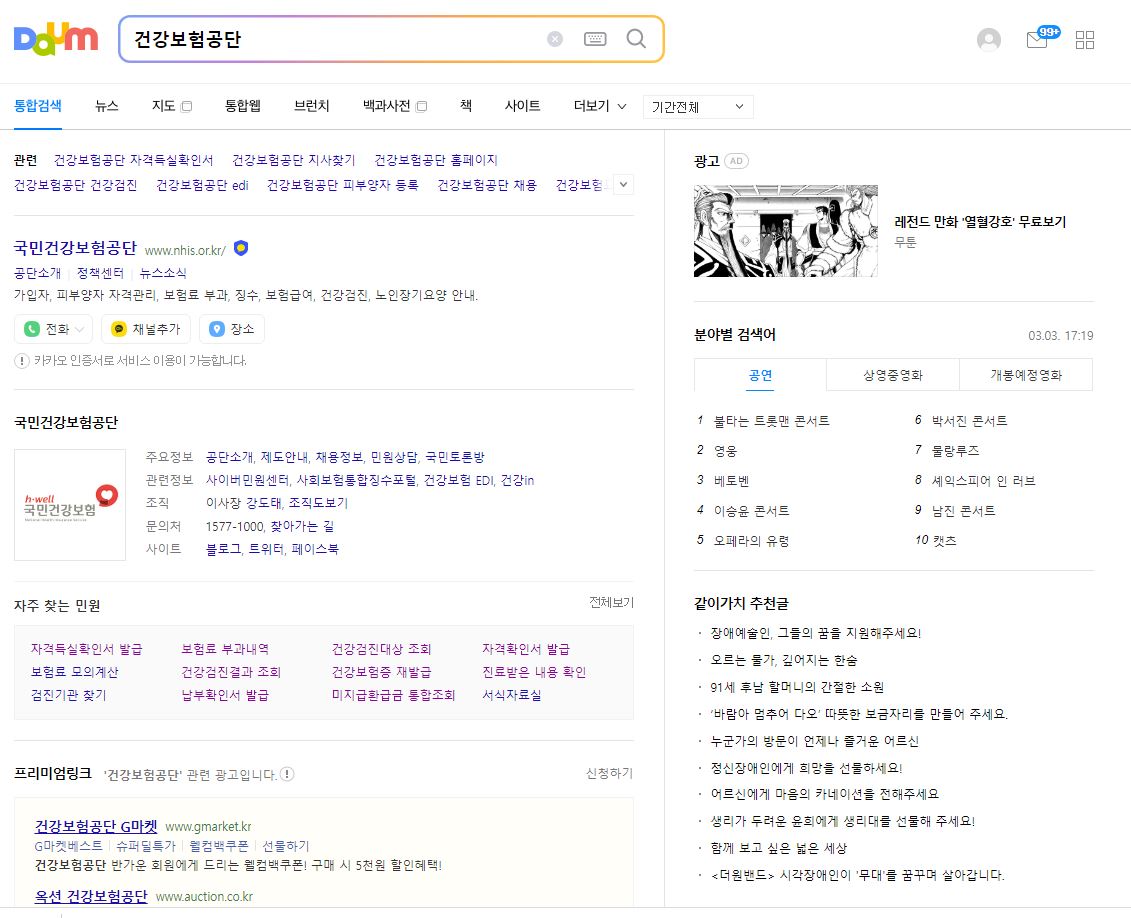Click the 장소 location pin button

pos(232,329)
